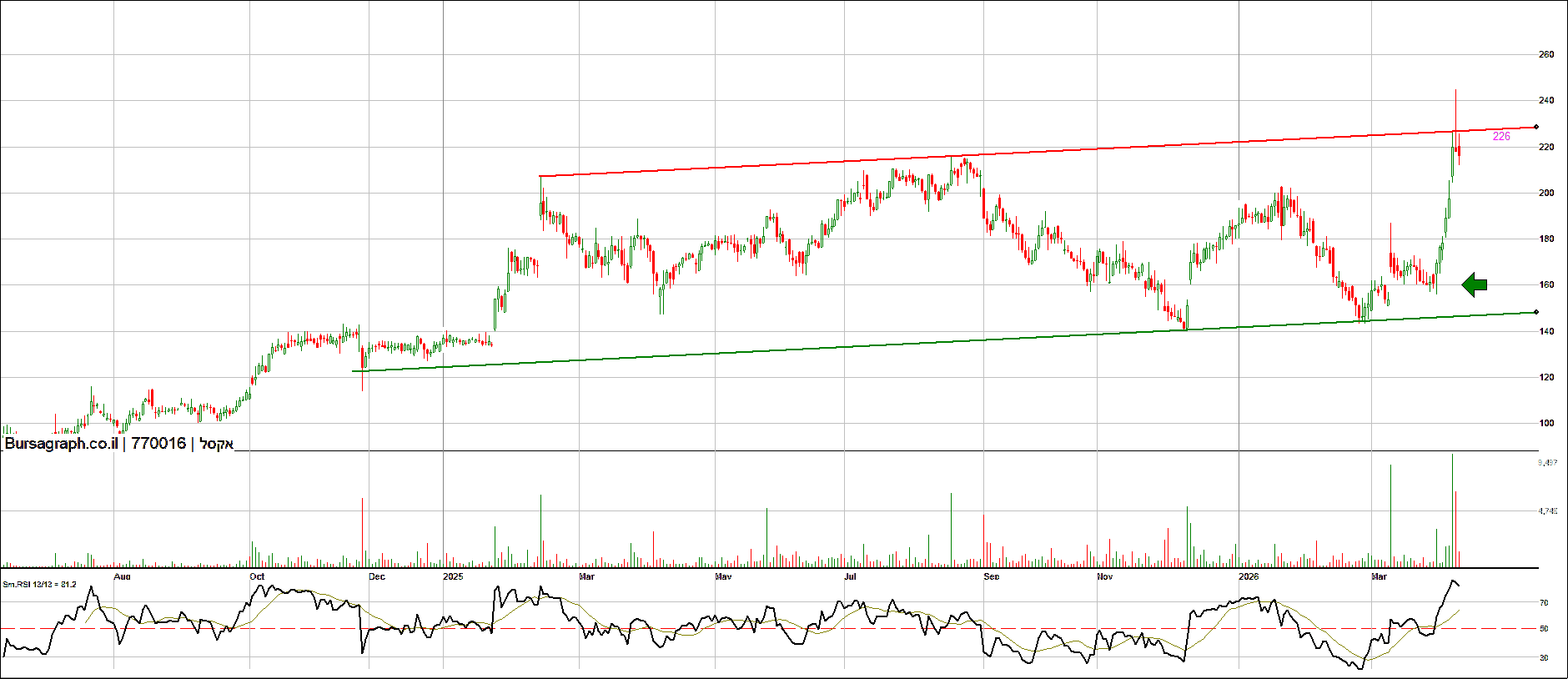Screen dimensions: 1568x679
Task: Select the 100 price axis label
Action: point(1546,424)
